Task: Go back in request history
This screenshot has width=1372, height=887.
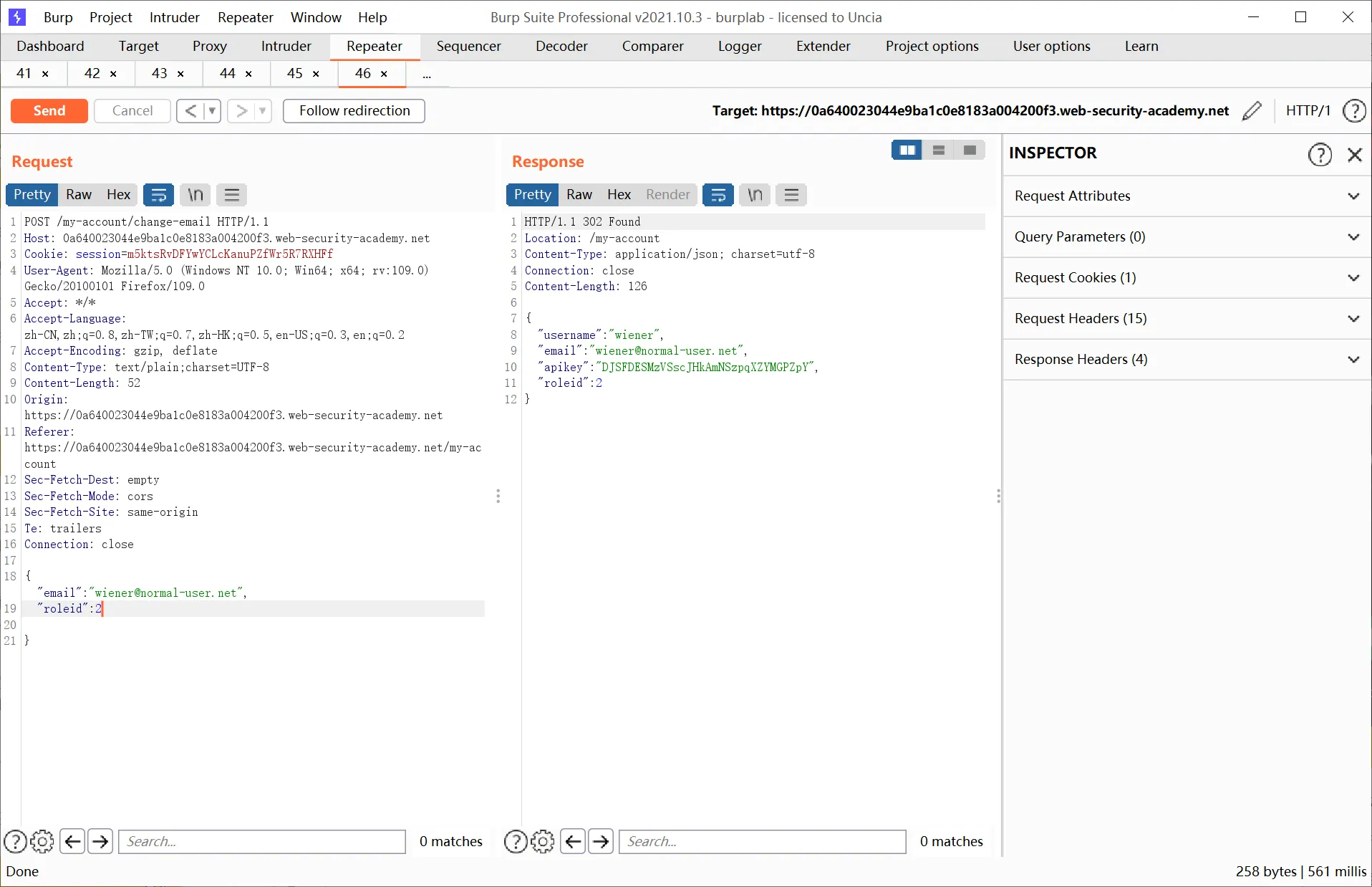Action: [190, 111]
